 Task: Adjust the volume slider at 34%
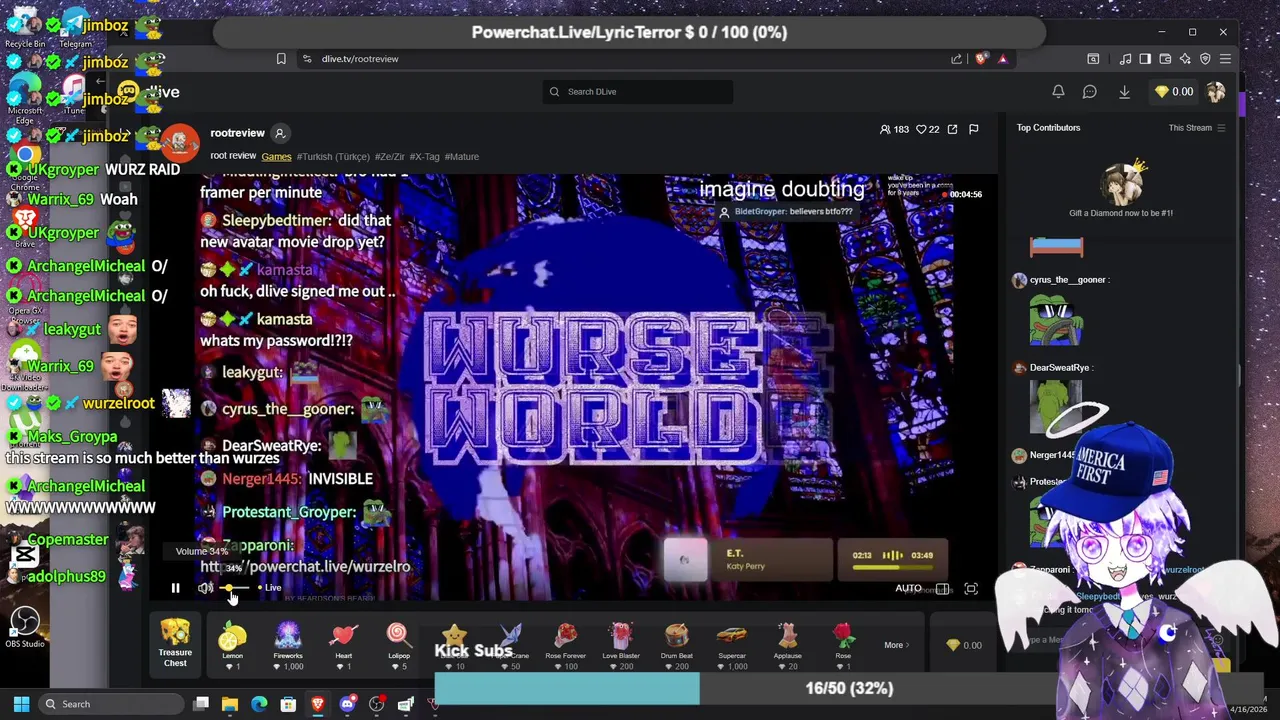[x=233, y=588]
